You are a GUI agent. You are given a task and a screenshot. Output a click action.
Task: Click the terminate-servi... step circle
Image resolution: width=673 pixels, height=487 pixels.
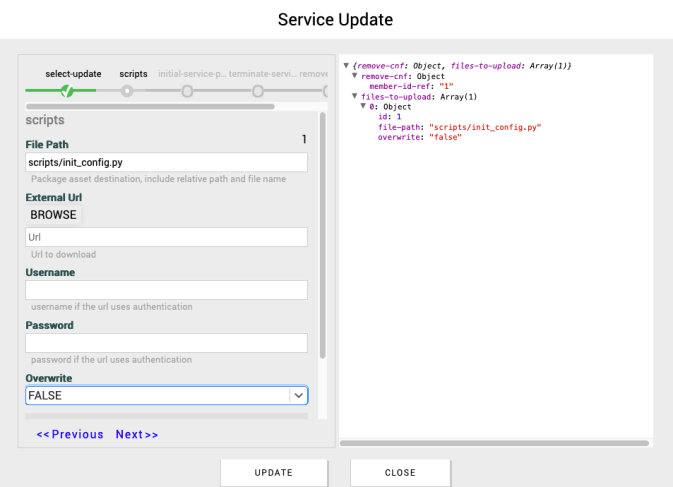tap(258, 91)
